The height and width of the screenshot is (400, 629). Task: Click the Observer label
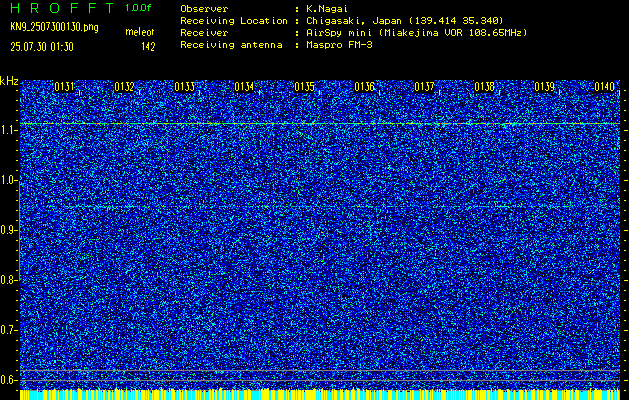204,9
